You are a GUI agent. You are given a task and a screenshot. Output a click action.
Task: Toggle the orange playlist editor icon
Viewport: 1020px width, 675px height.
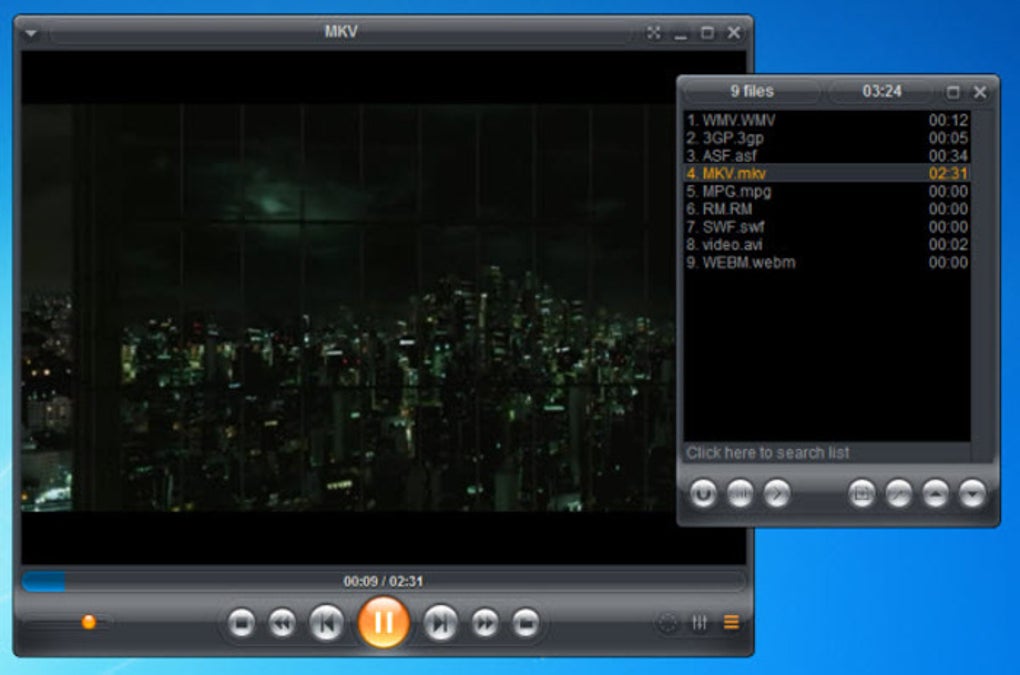[731, 622]
